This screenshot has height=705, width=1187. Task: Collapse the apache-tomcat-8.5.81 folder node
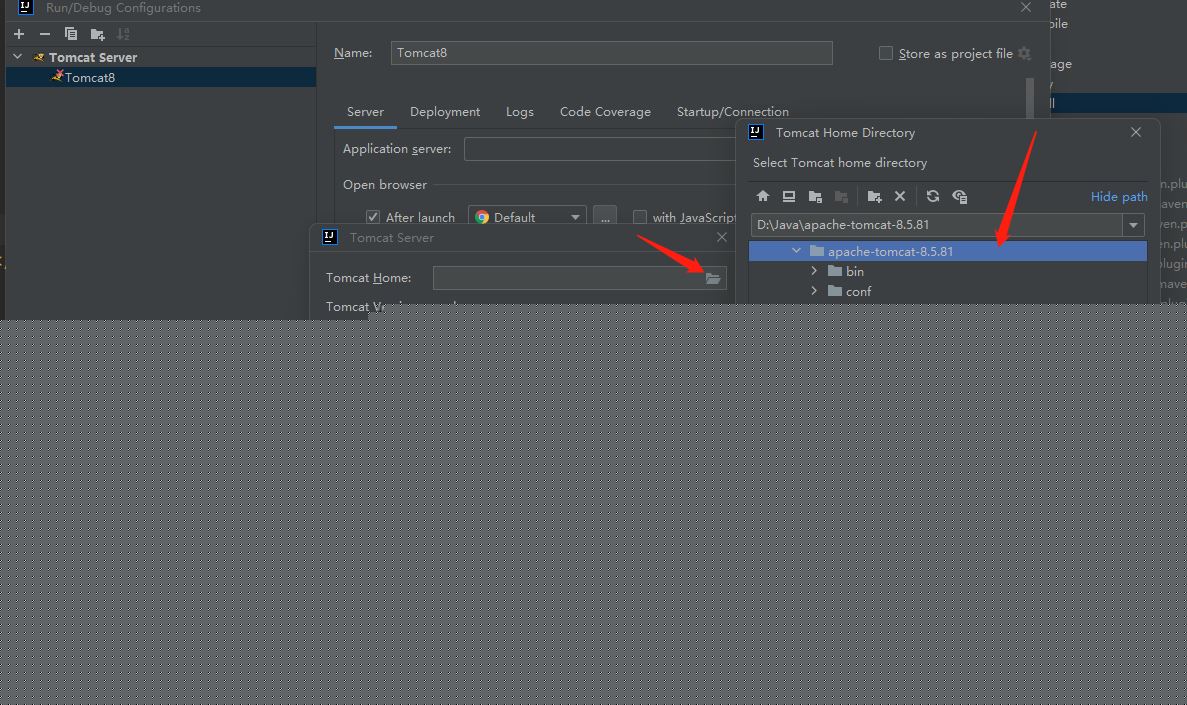[796, 251]
